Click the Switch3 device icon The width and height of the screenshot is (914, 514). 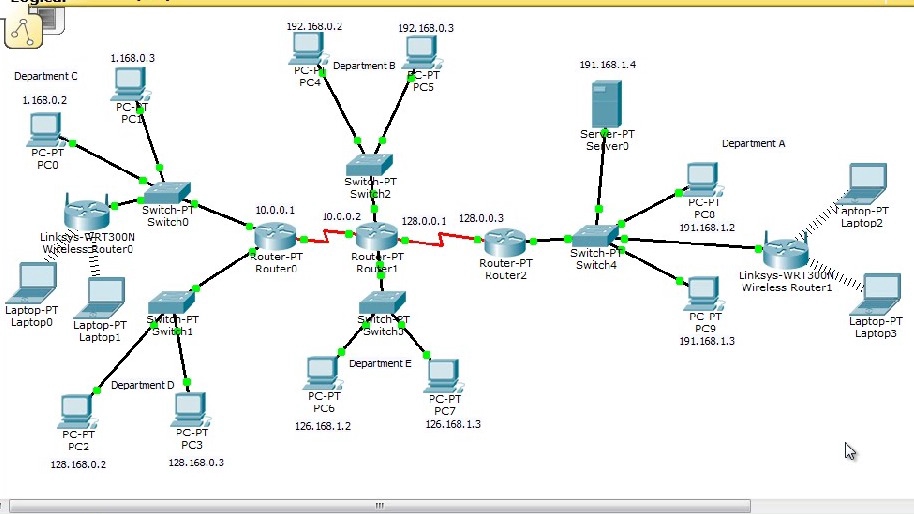382,302
